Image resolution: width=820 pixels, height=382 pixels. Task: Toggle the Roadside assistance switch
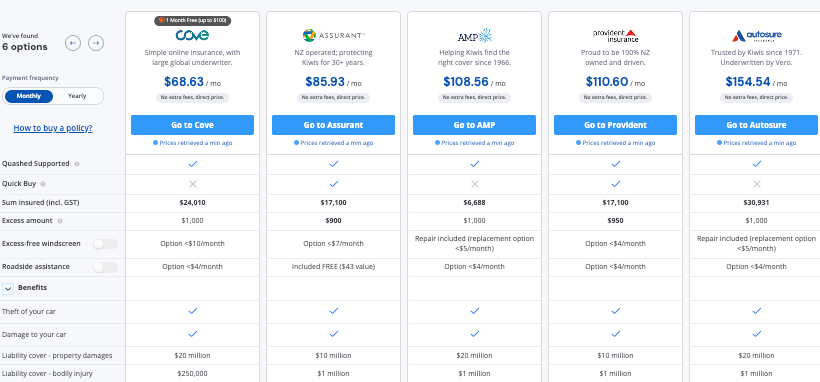point(105,267)
